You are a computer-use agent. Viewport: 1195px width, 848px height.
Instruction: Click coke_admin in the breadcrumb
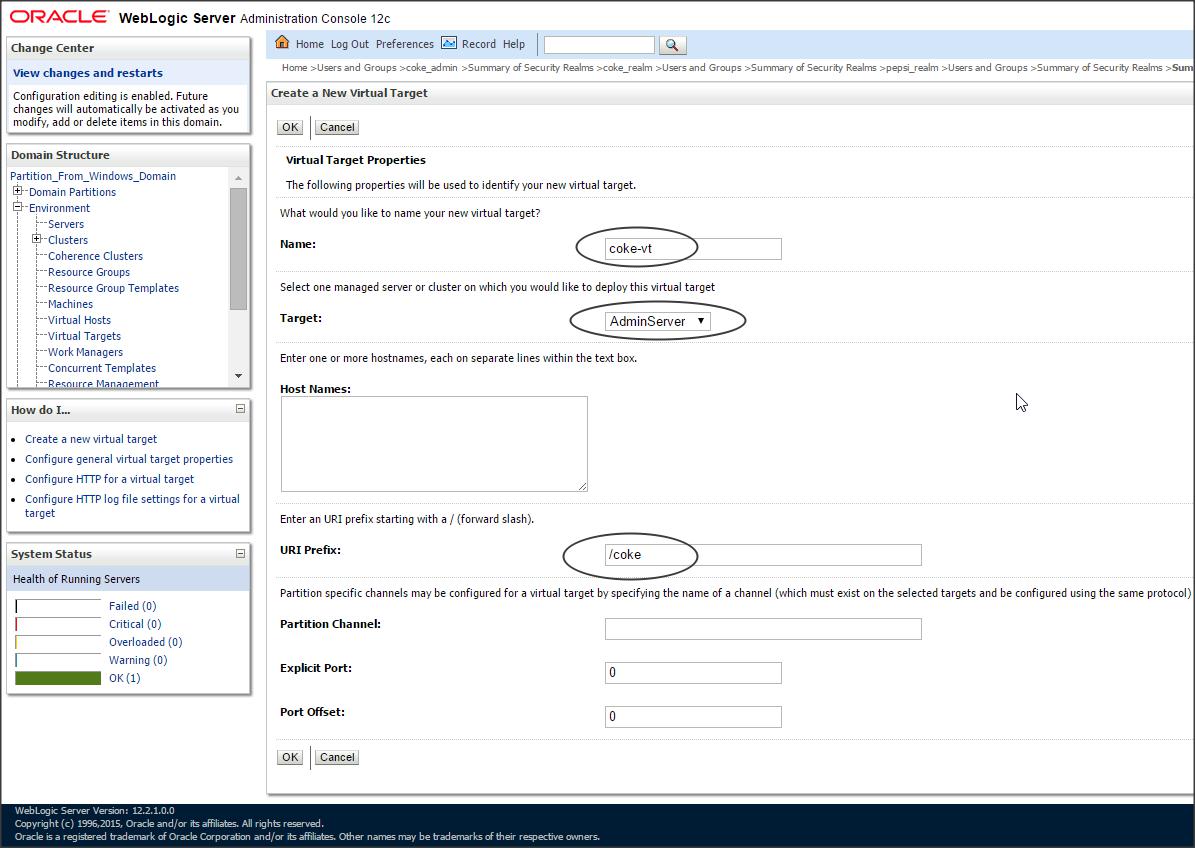[432, 68]
